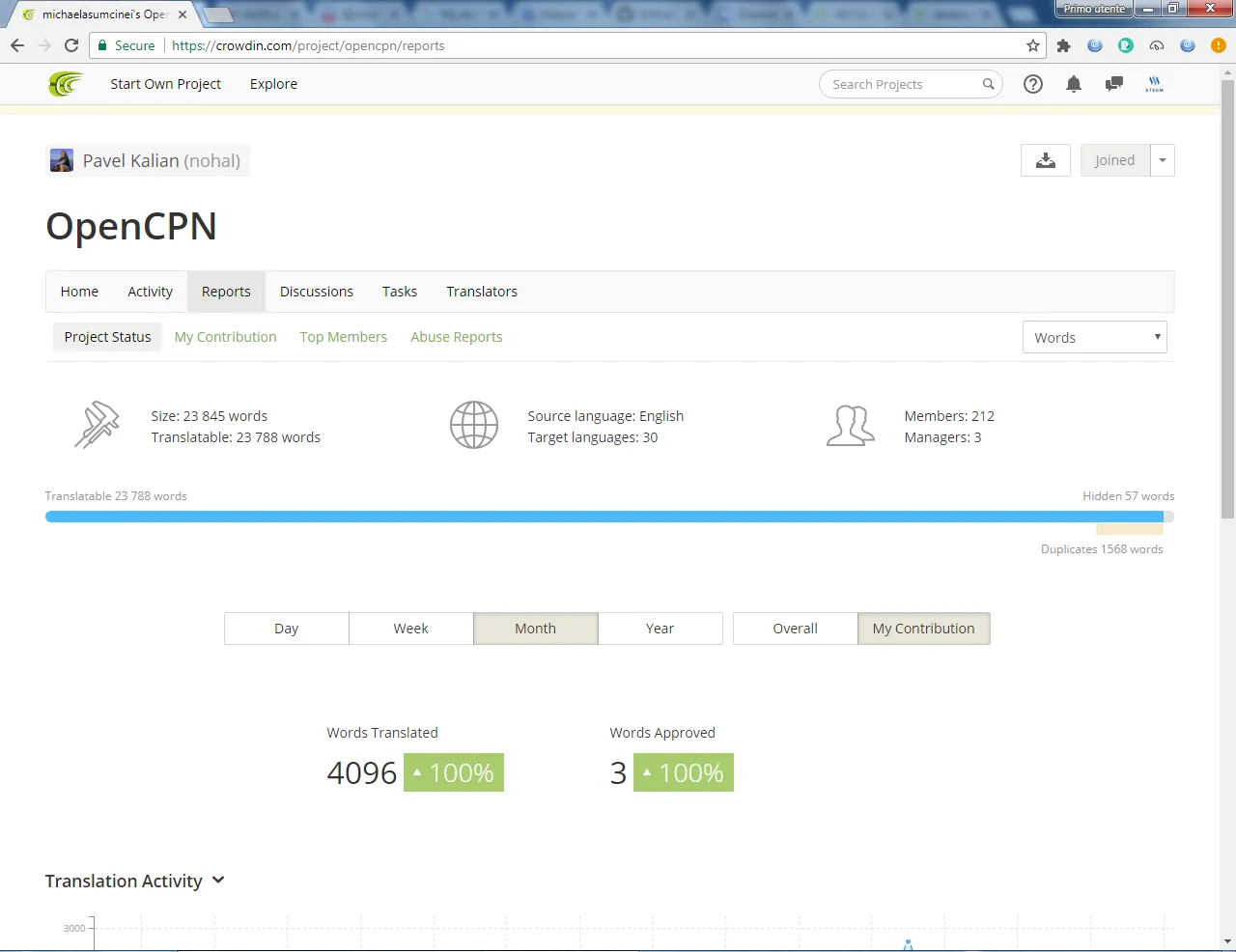This screenshot has height=952, width=1236.
Task: Click the blue translatable words progress bar
Action: tap(604, 517)
